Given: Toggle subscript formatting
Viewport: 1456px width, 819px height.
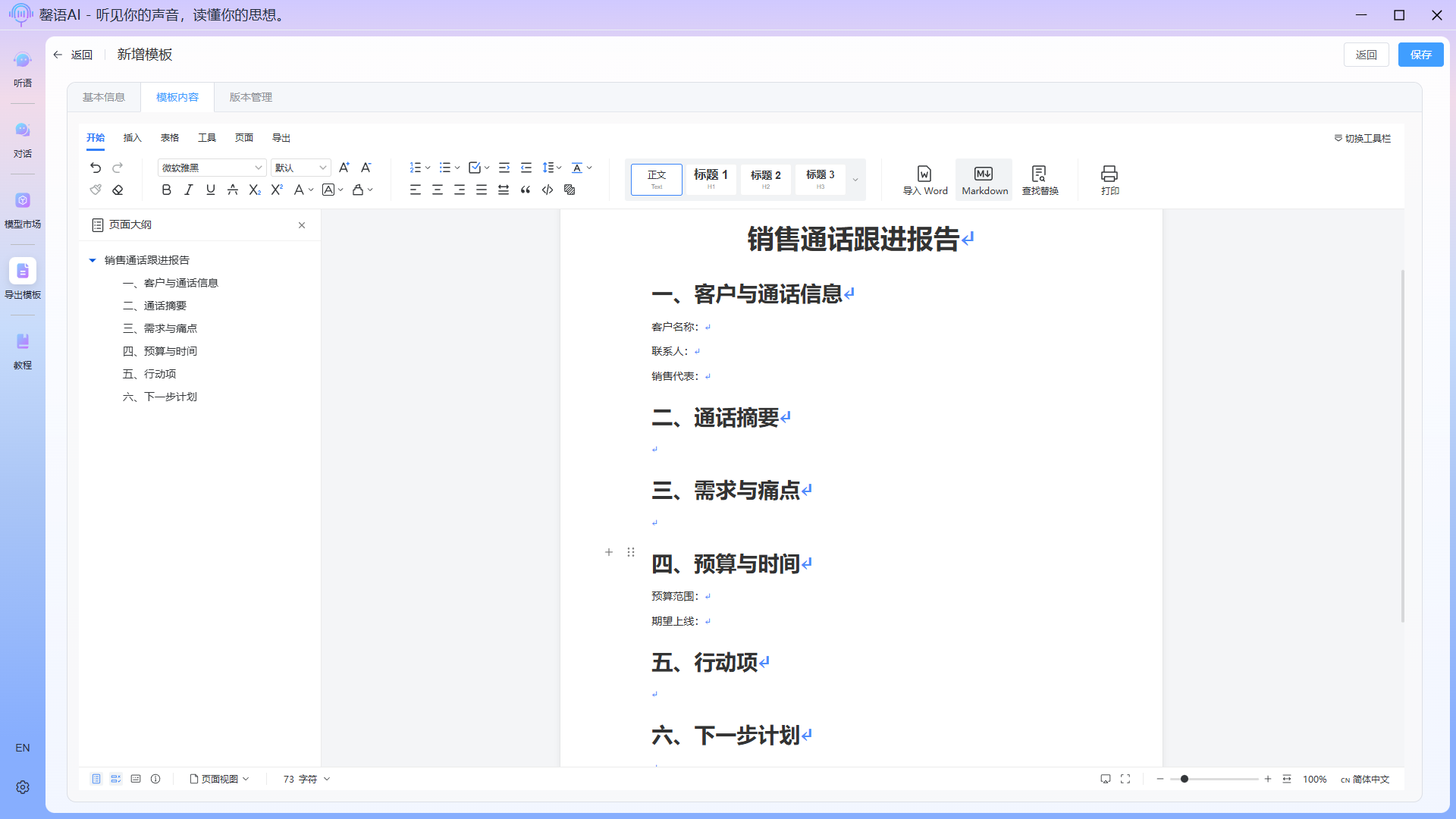Looking at the screenshot, I should point(255,190).
